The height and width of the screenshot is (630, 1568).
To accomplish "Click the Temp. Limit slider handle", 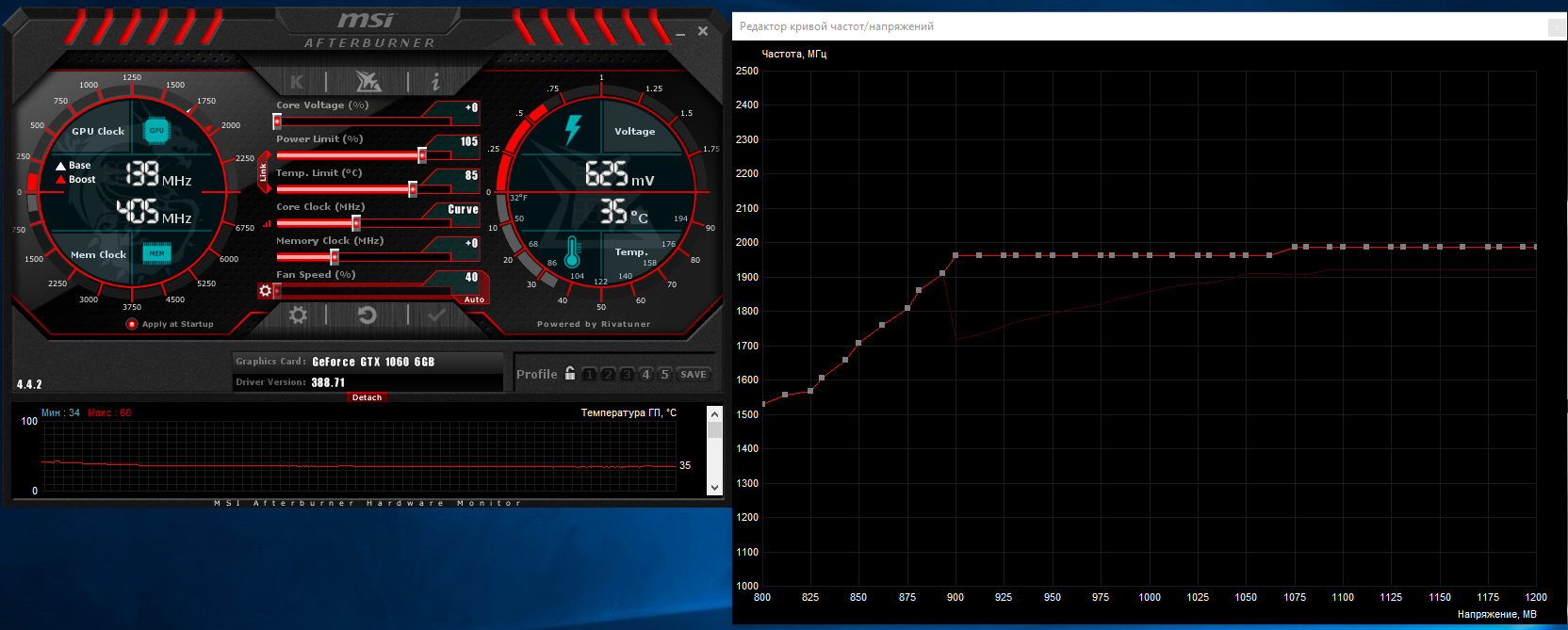I will click(413, 189).
